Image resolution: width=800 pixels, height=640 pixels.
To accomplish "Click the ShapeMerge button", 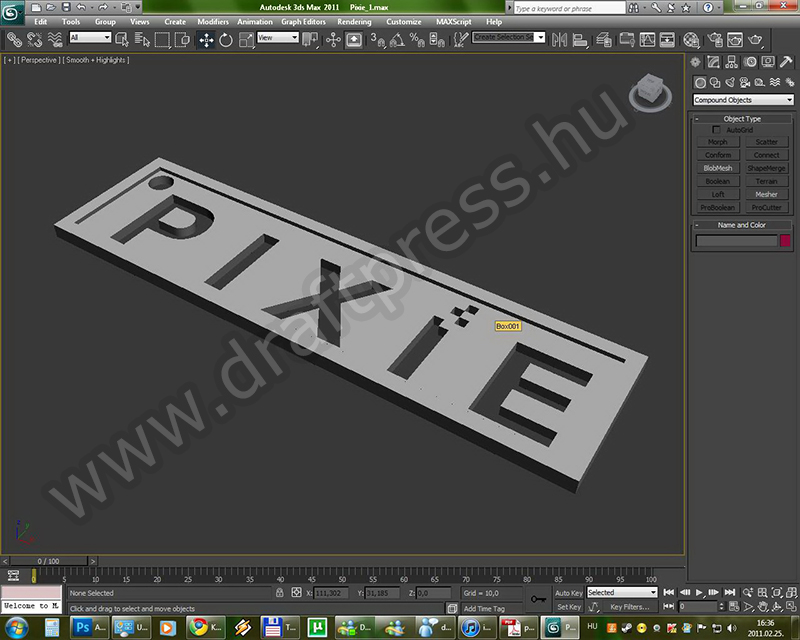I will [766, 168].
